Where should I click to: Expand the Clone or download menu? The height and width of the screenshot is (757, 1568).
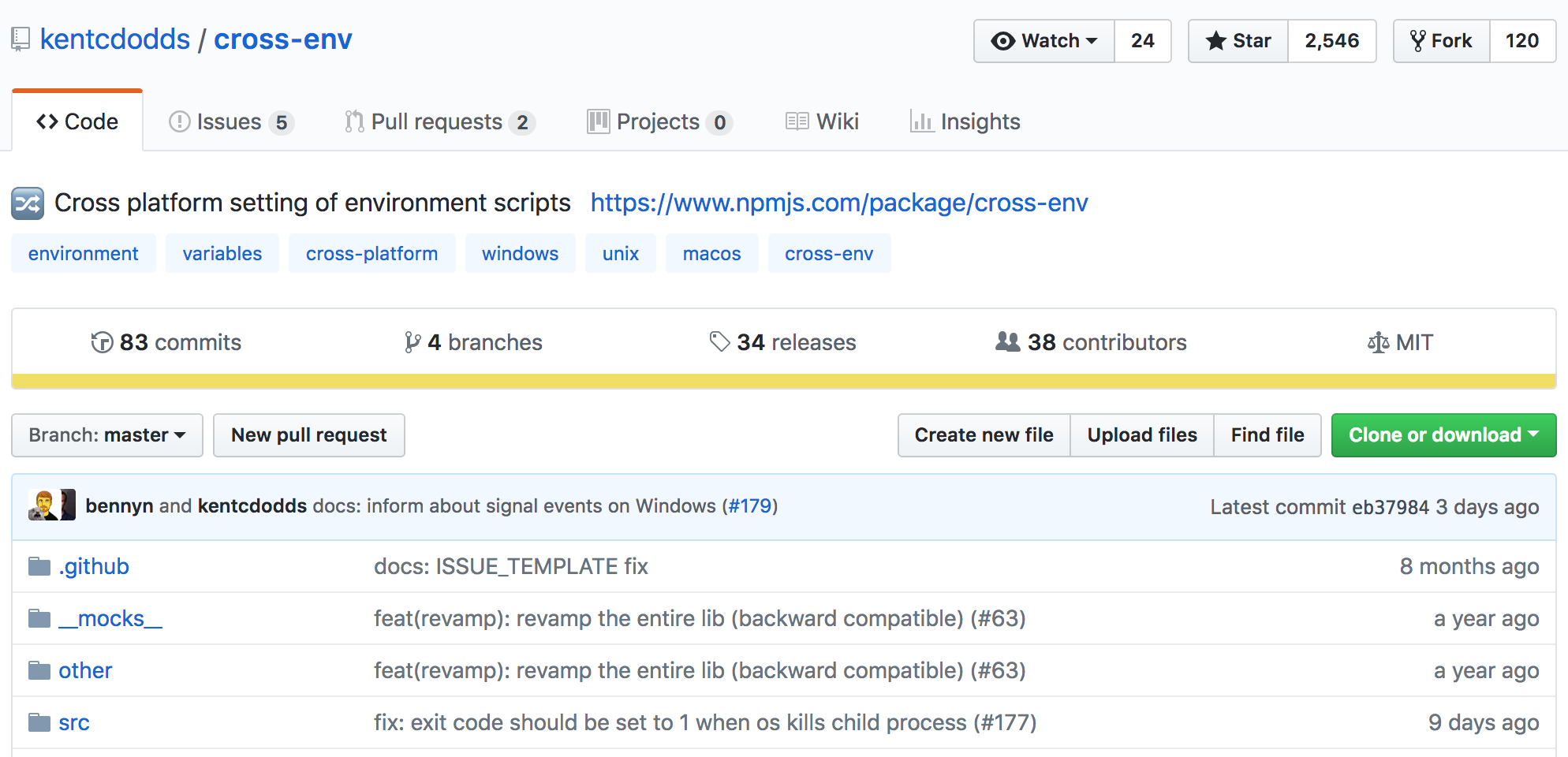1443,435
